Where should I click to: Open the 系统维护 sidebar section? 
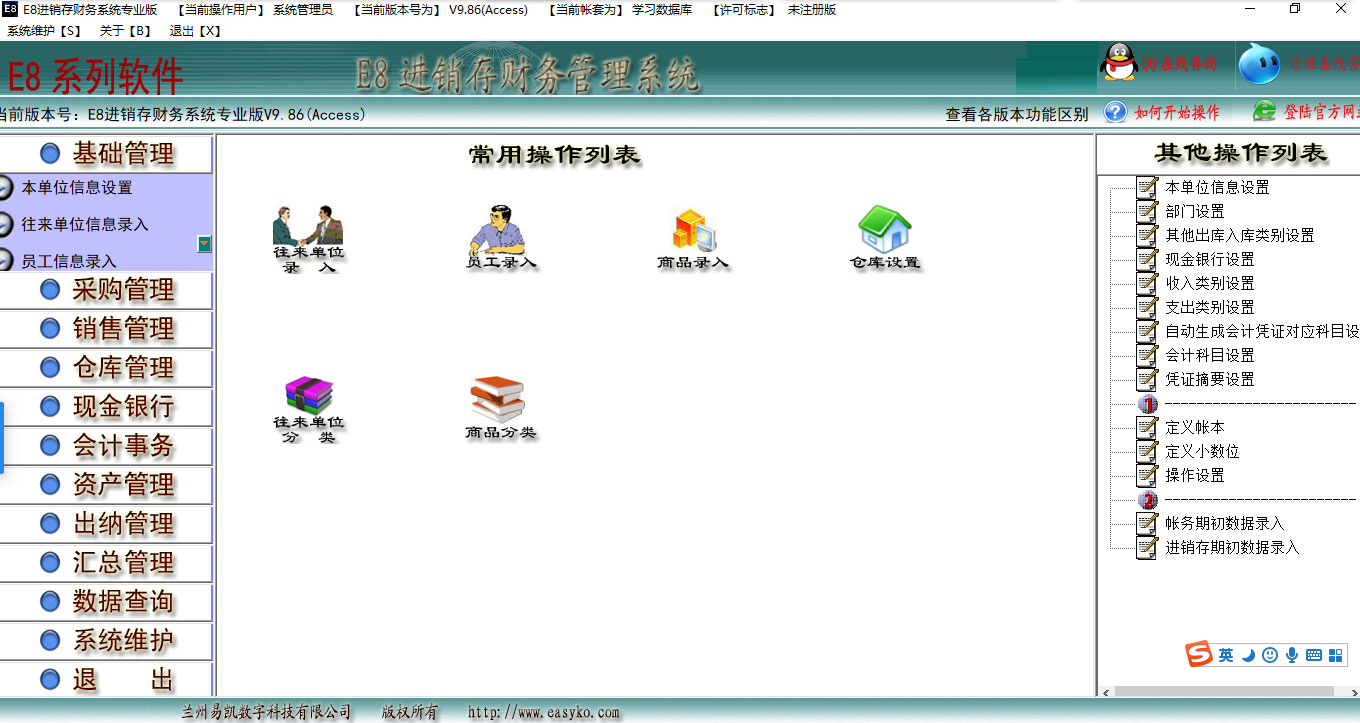106,641
